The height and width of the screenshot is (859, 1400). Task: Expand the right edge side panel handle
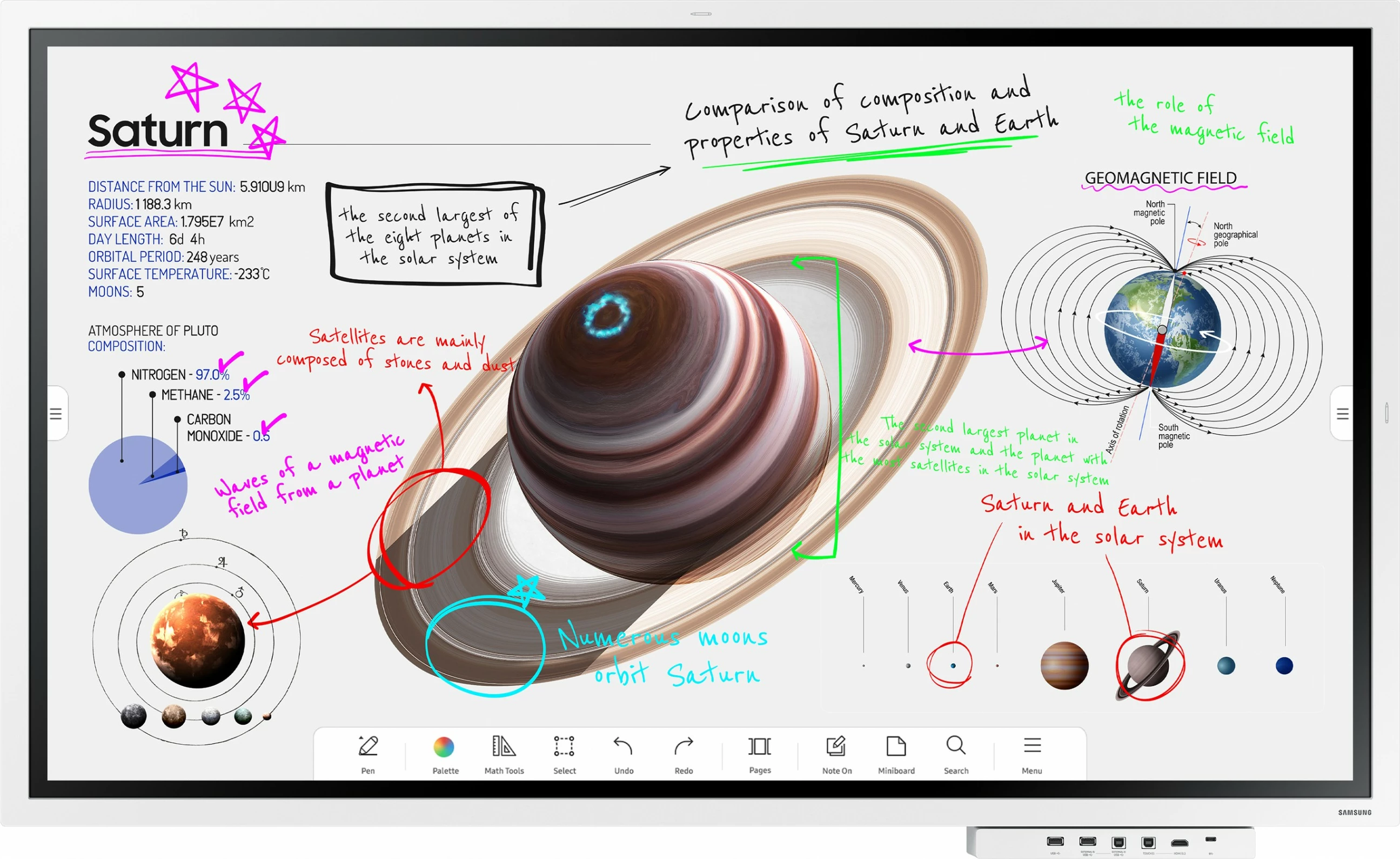point(1342,414)
